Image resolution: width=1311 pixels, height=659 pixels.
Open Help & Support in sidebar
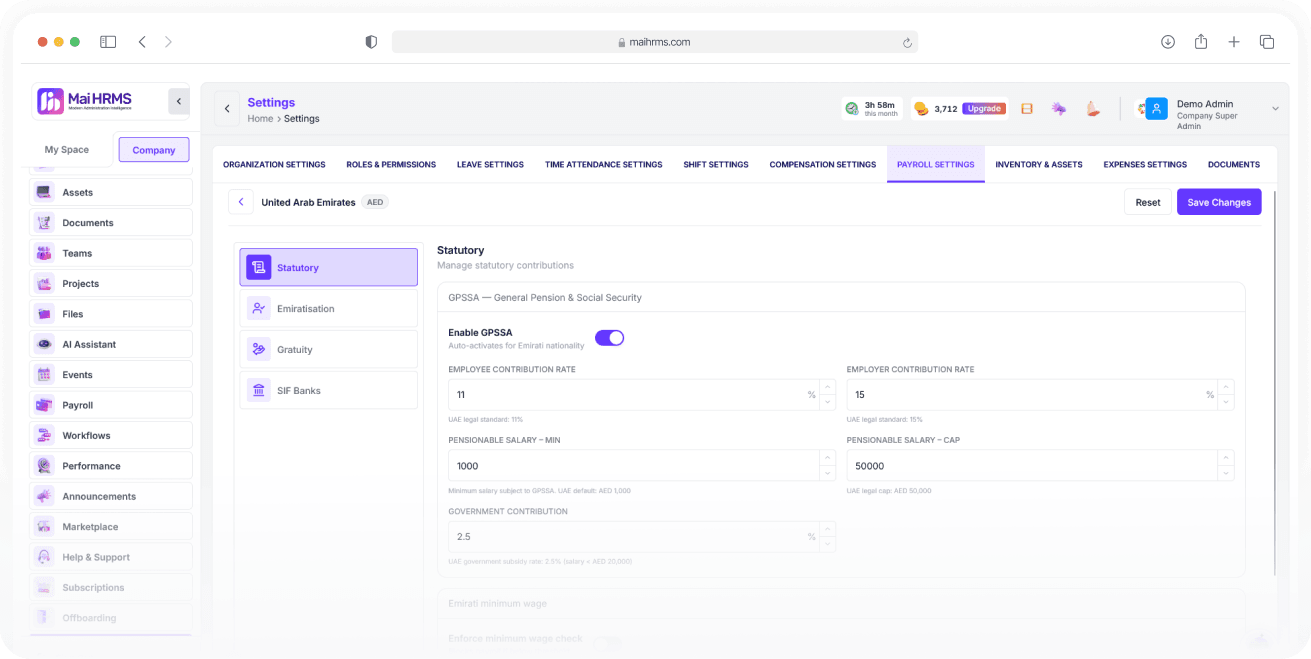point(111,557)
